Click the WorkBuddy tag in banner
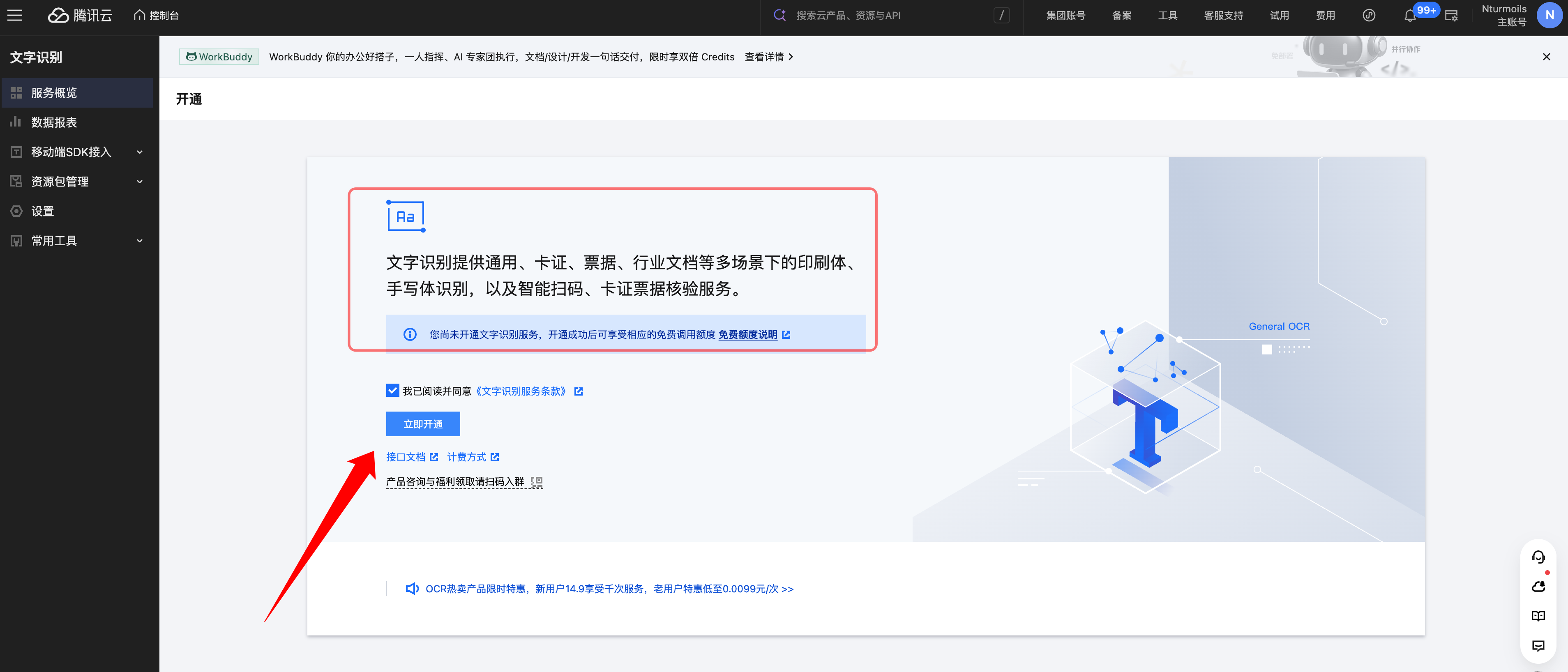Viewport: 1568px width, 672px height. tap(219, 57)
